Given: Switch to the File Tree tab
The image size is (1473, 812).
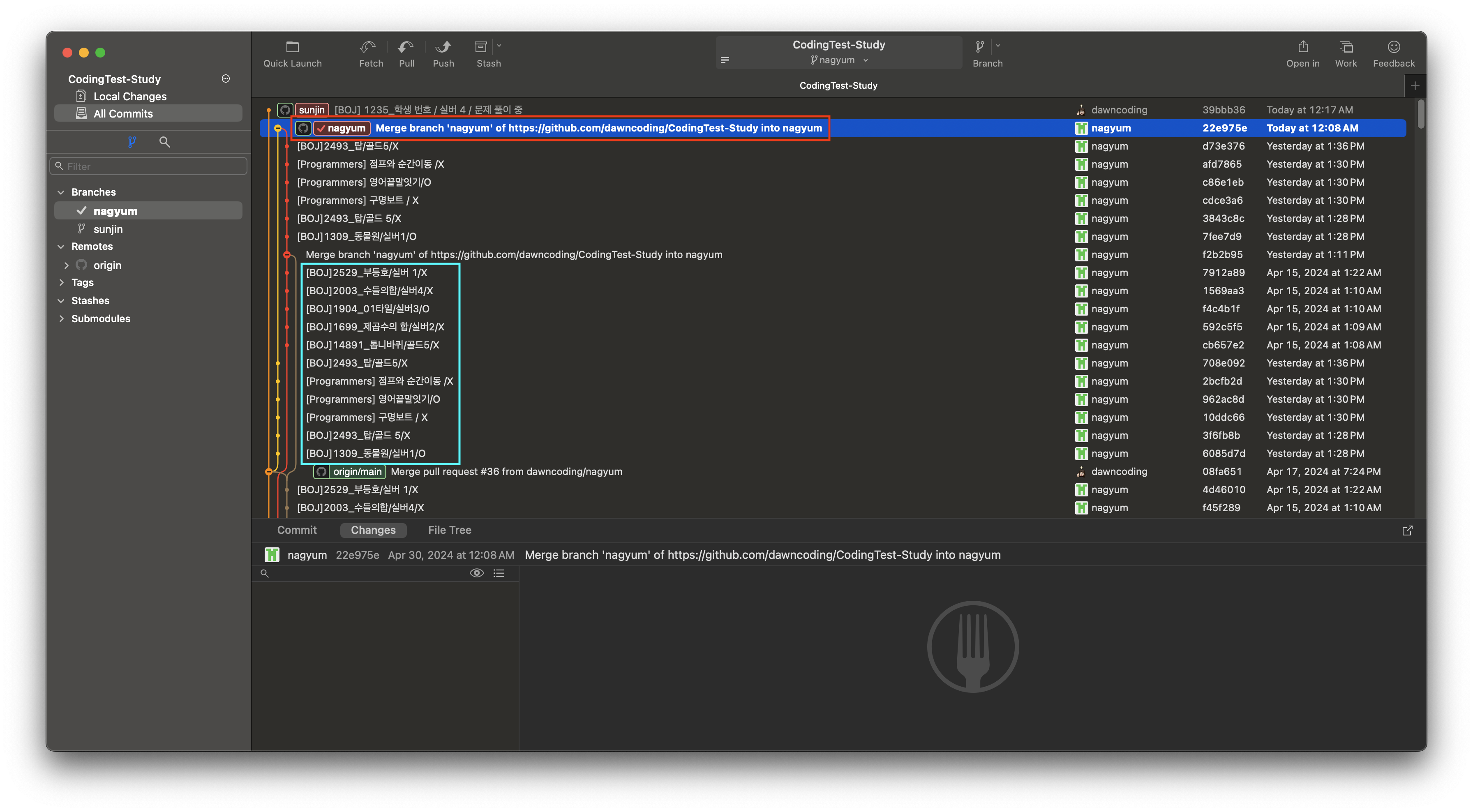Looking at the screenshot, I should (x=450, y=530).
